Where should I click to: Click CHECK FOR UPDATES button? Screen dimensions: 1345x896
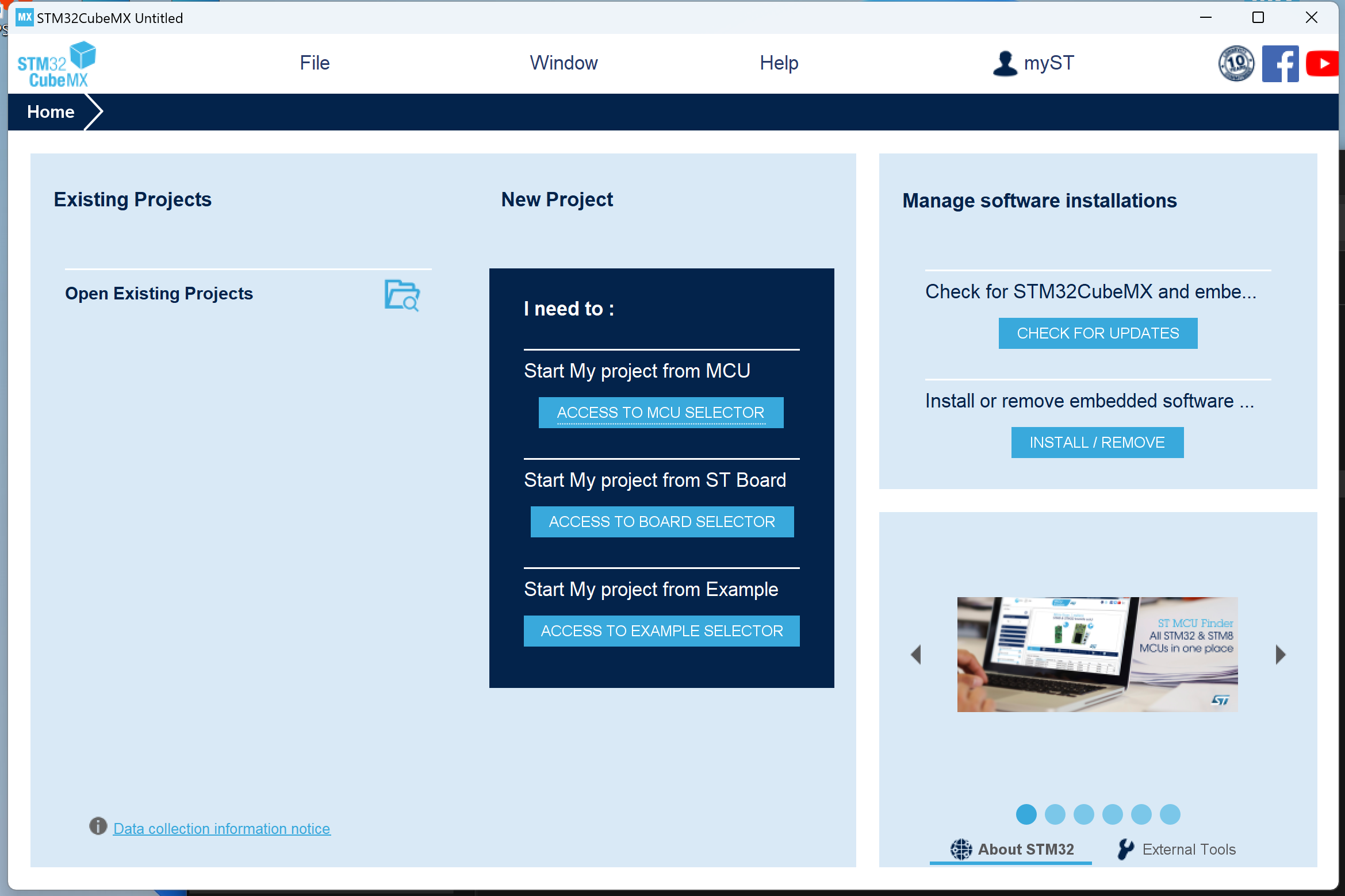pyautogui.click(x=1098, y=333)
